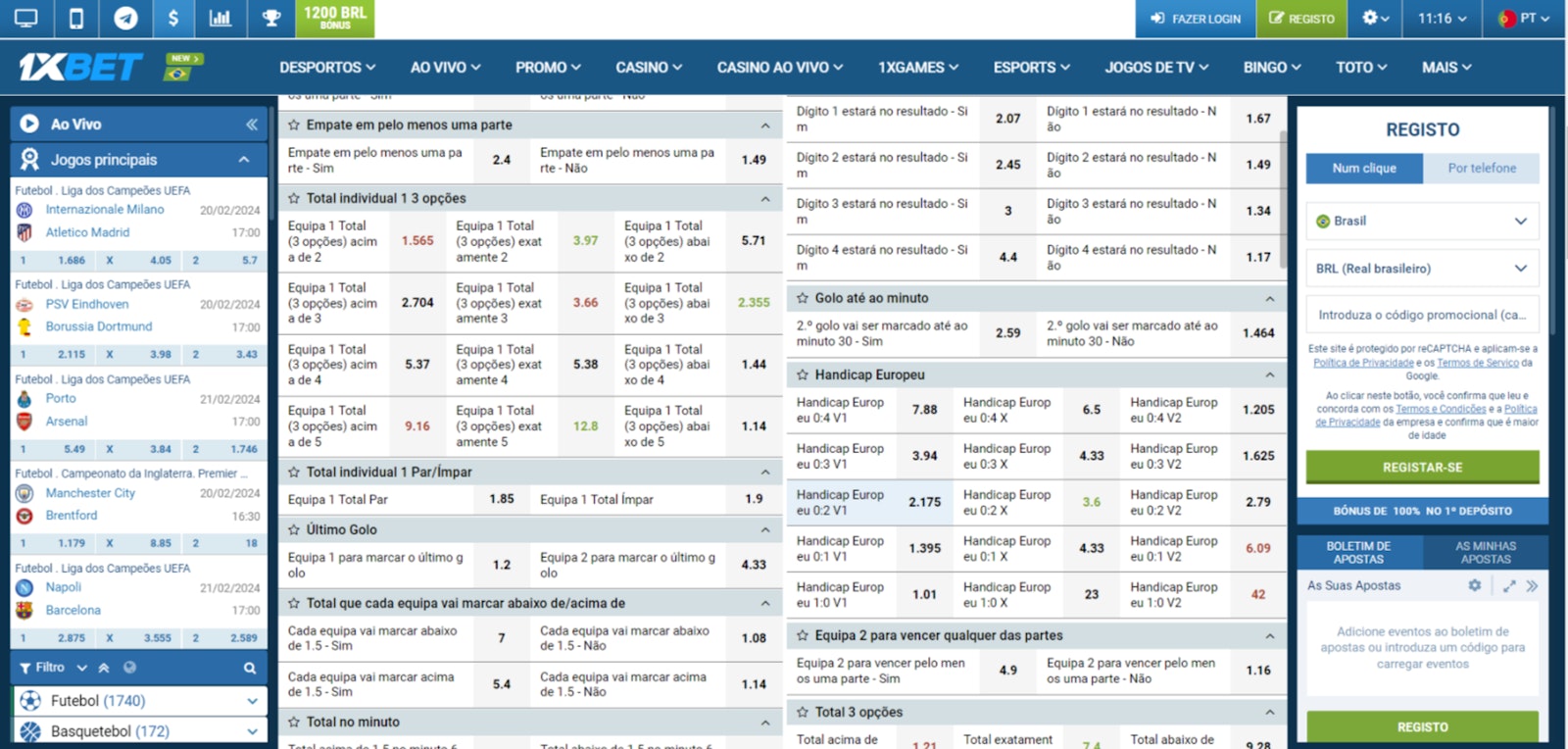This screenshot has height=749, width=1568.
Task: Click the Telegram icon in top bar
Action: click(124, 19)
